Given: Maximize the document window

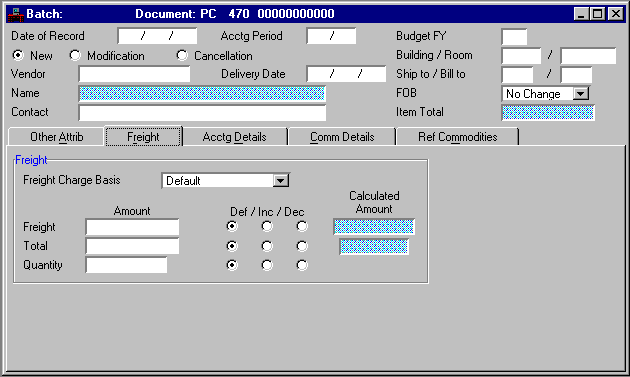Looking at the screenshot, I should 597,14.
